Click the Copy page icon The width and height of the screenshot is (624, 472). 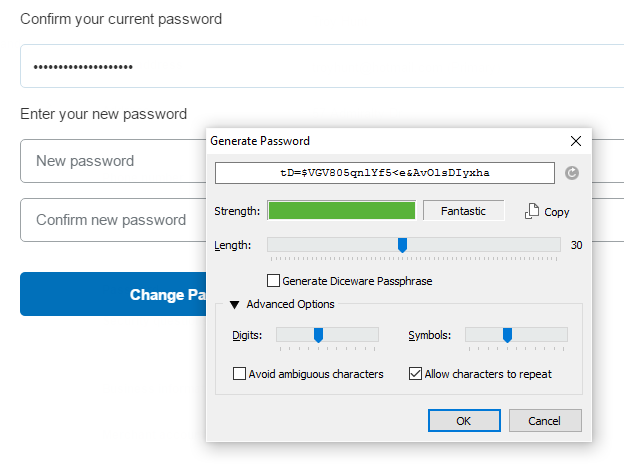(x=532, y=211)
